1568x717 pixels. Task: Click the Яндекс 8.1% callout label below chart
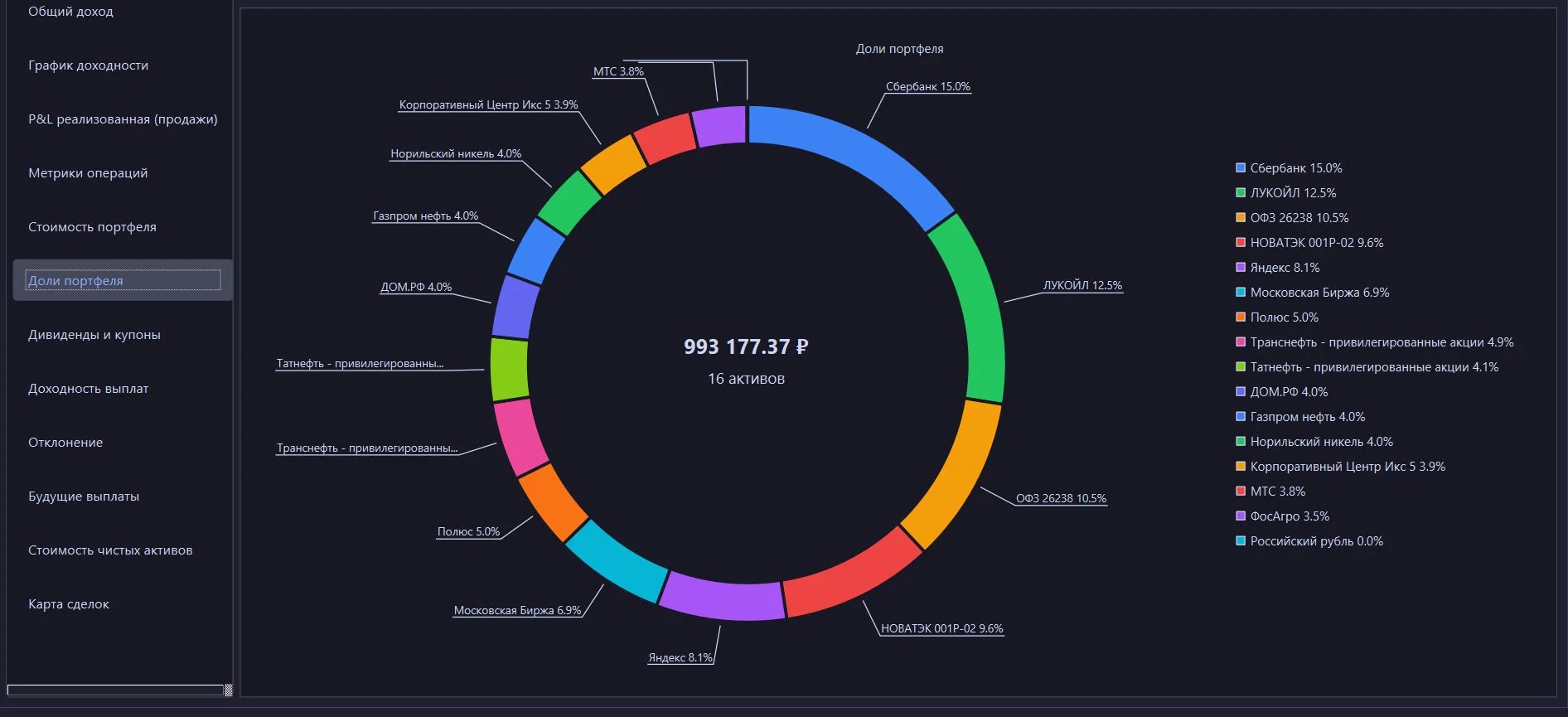click(680, 657)
